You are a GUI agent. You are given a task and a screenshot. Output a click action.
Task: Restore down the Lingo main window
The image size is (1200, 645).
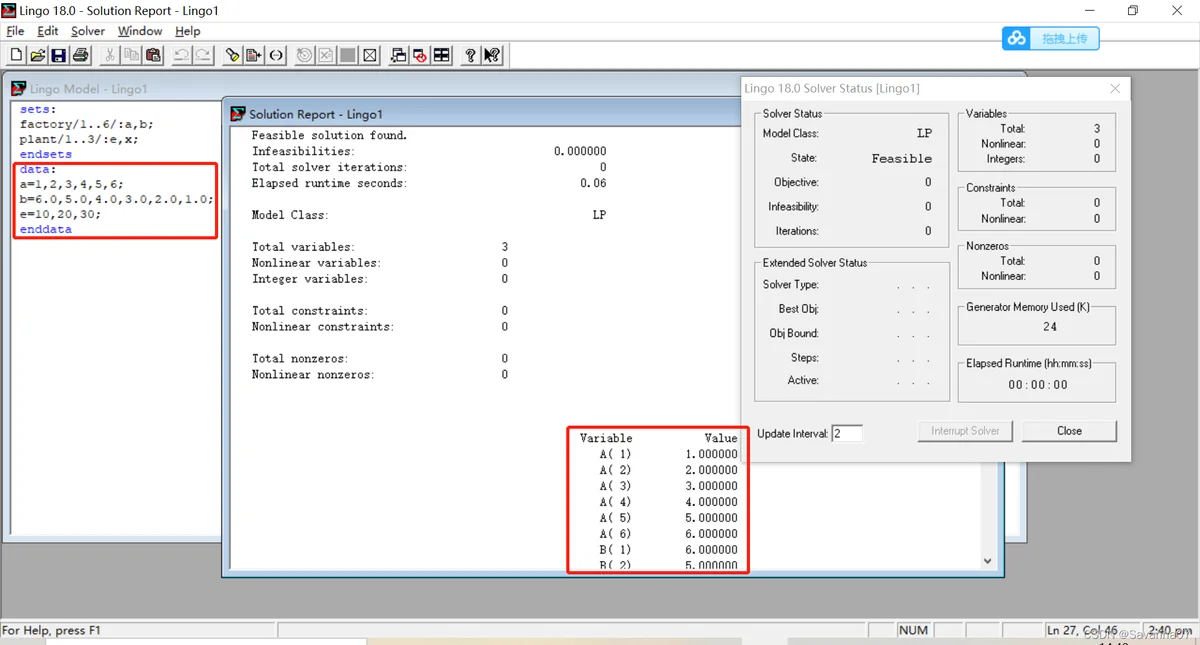click(x=1132, y=11)
